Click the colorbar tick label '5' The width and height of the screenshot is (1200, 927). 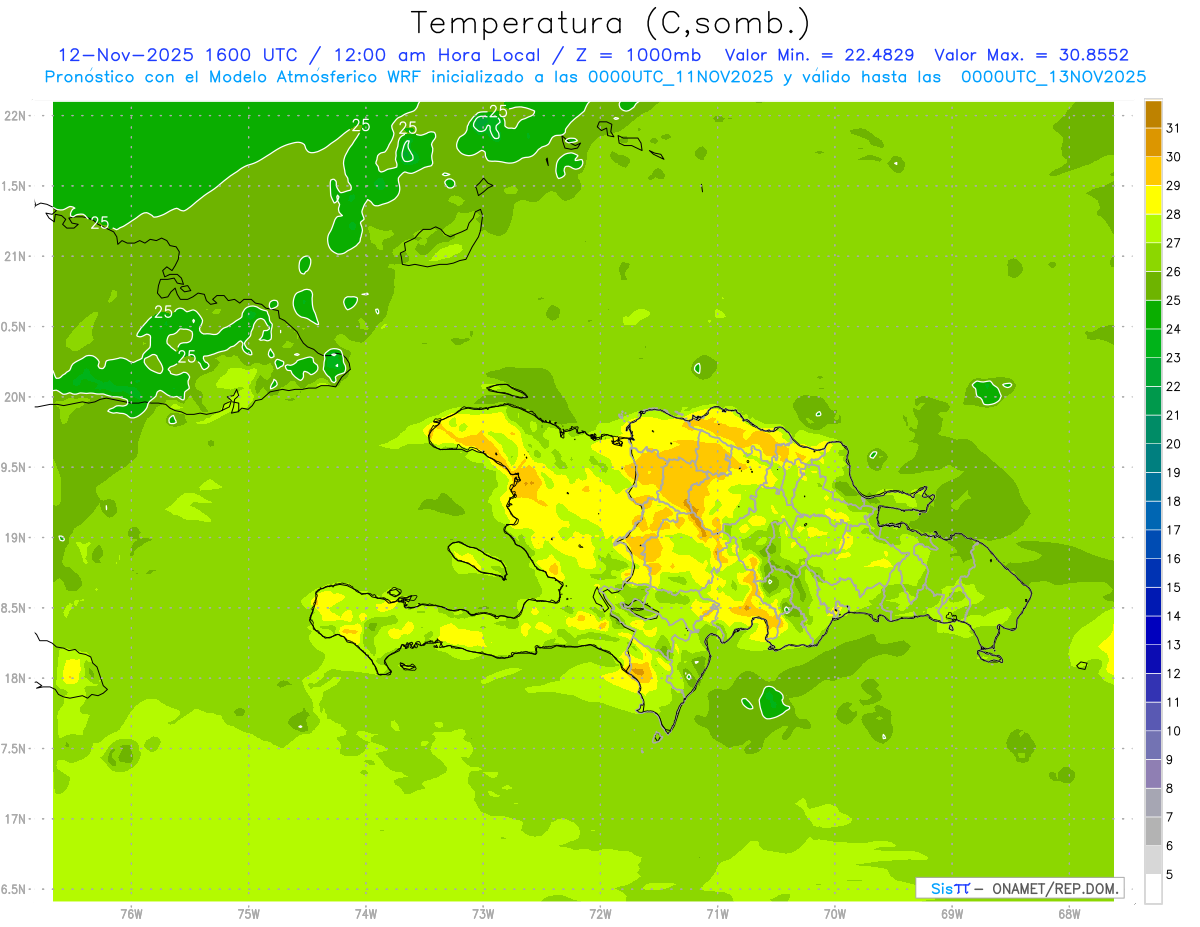point(1170,874)
